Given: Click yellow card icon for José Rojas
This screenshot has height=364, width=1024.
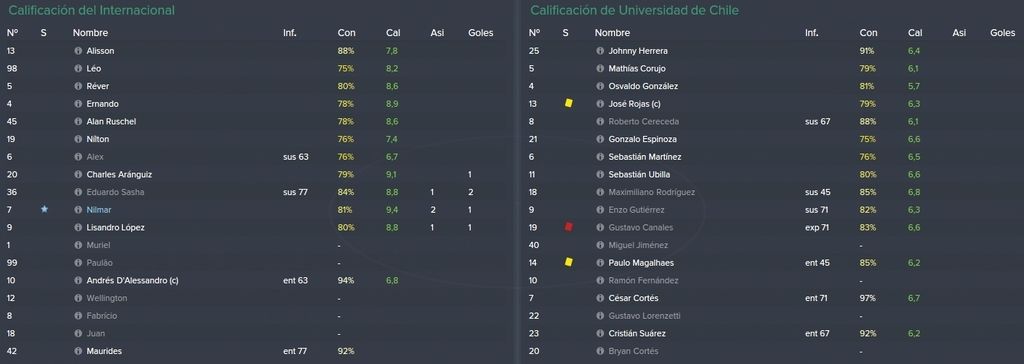Looking at the screenshot, I should coord(568,103).
